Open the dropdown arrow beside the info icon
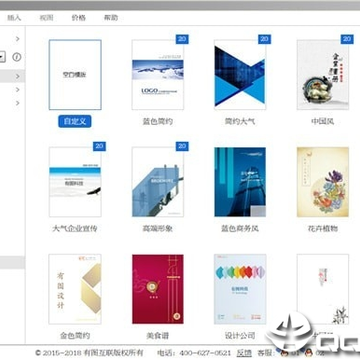The height and width of the screenshot is (360, 360). point(2,57)
